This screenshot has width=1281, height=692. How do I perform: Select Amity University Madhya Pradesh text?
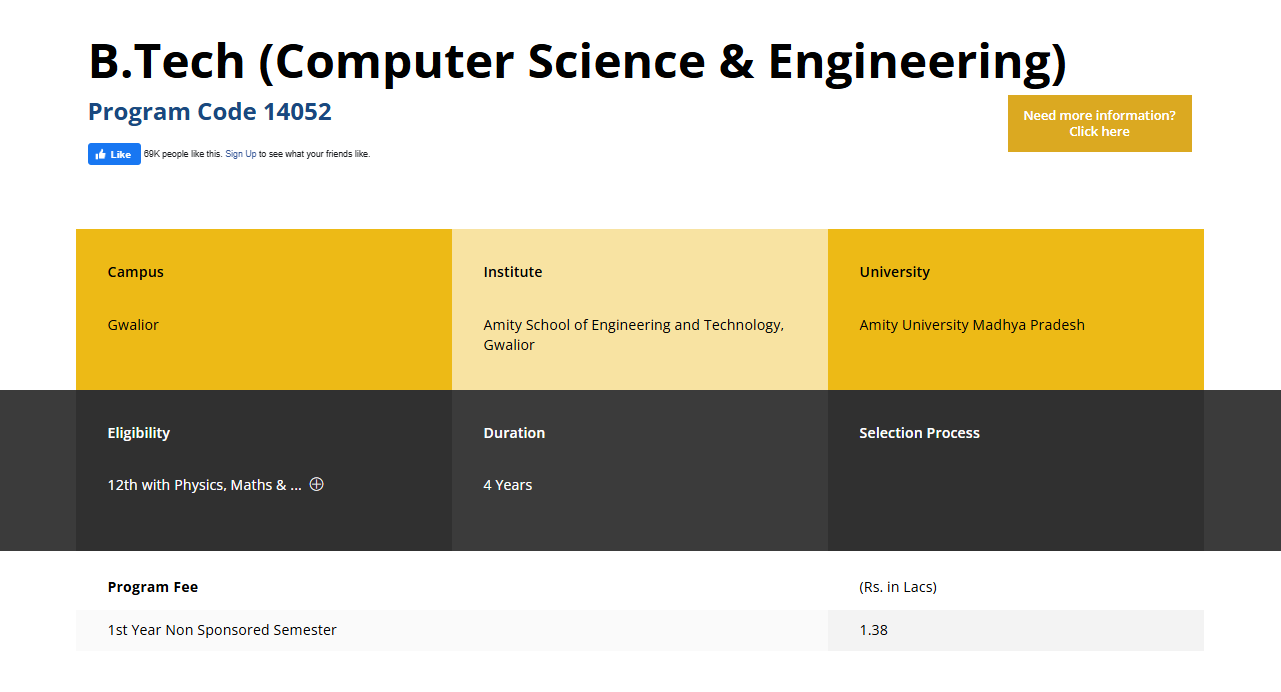[x=971, y=324]
